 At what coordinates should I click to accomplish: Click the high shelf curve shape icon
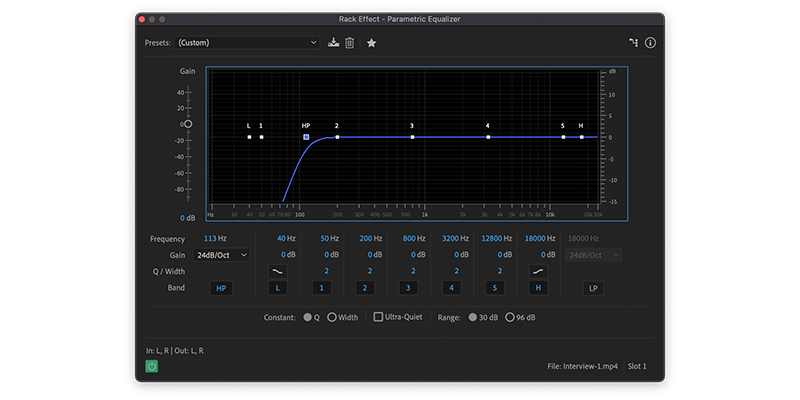(x=537, y=271)
